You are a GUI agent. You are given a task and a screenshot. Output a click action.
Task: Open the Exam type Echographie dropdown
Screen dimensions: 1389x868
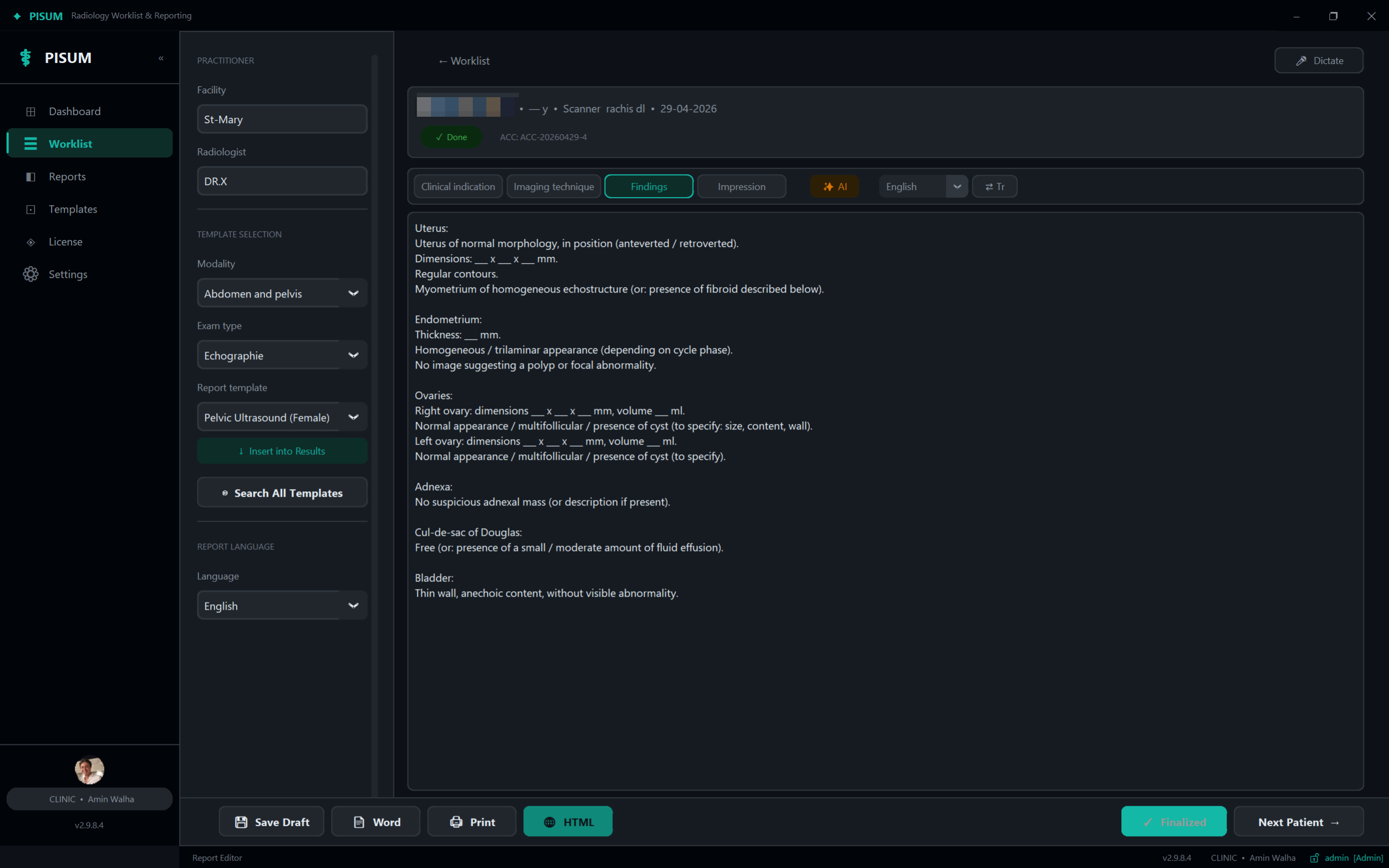tap(282, 356)
